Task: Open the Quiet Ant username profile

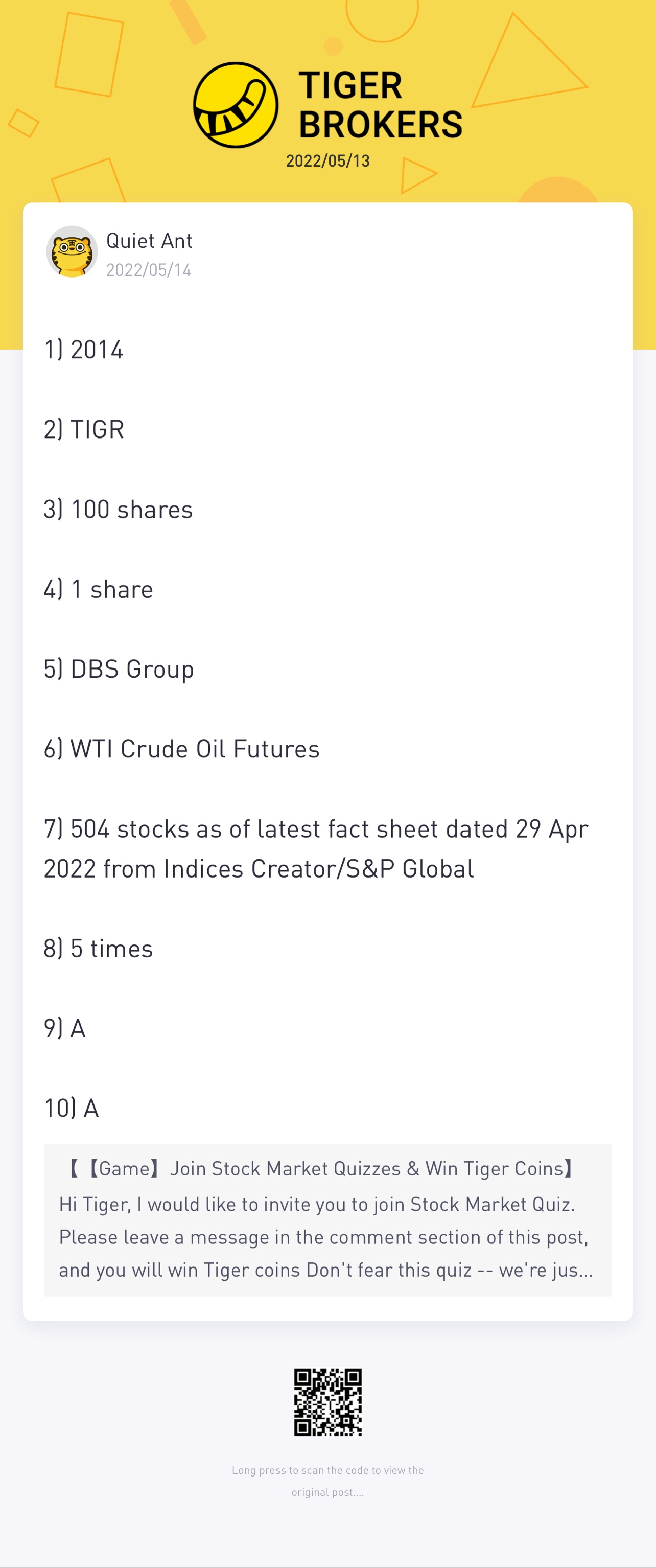Action: click(x=149, y=240)
